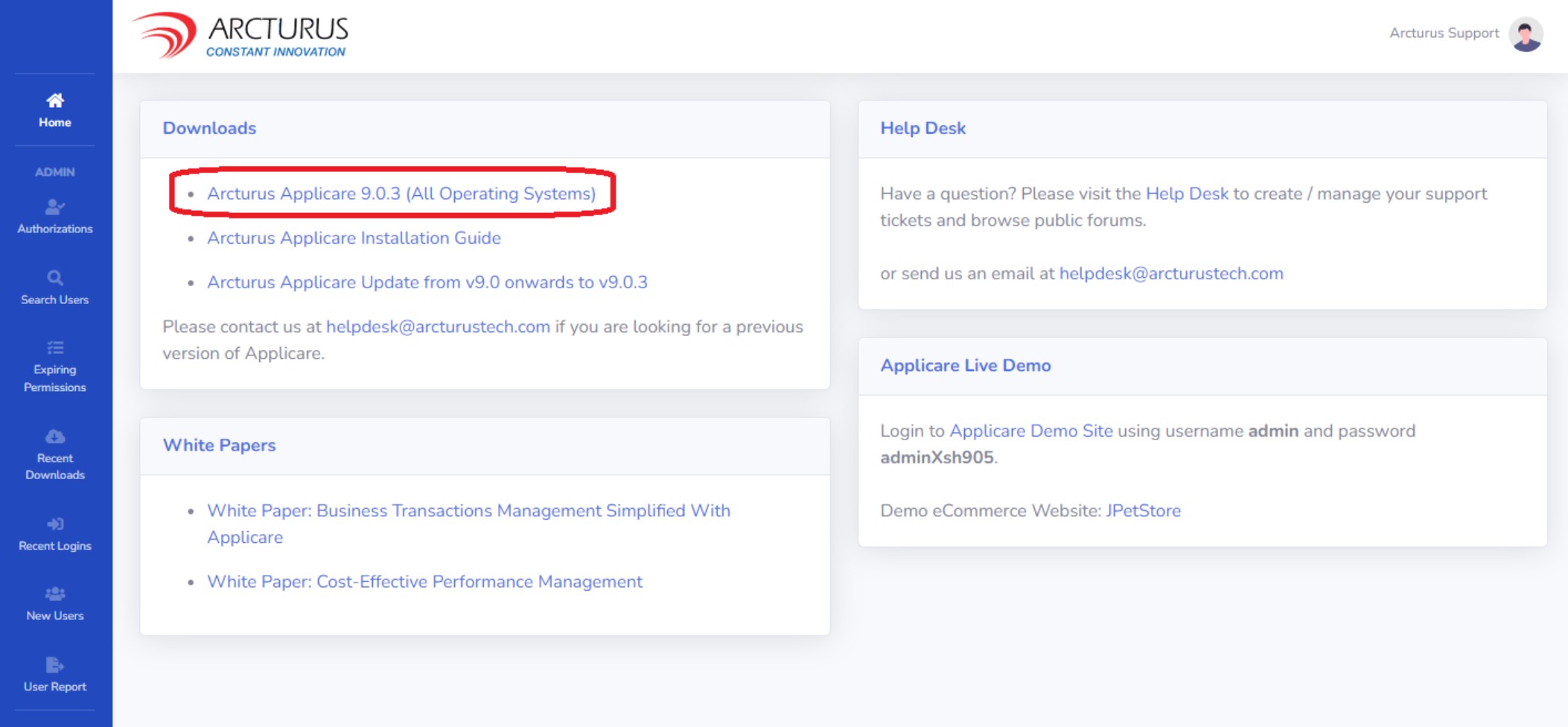Open the Arcturus Support user menu label
Image resolution: width=1568 pixels, height=727 pixels.
click(1444, 33)
